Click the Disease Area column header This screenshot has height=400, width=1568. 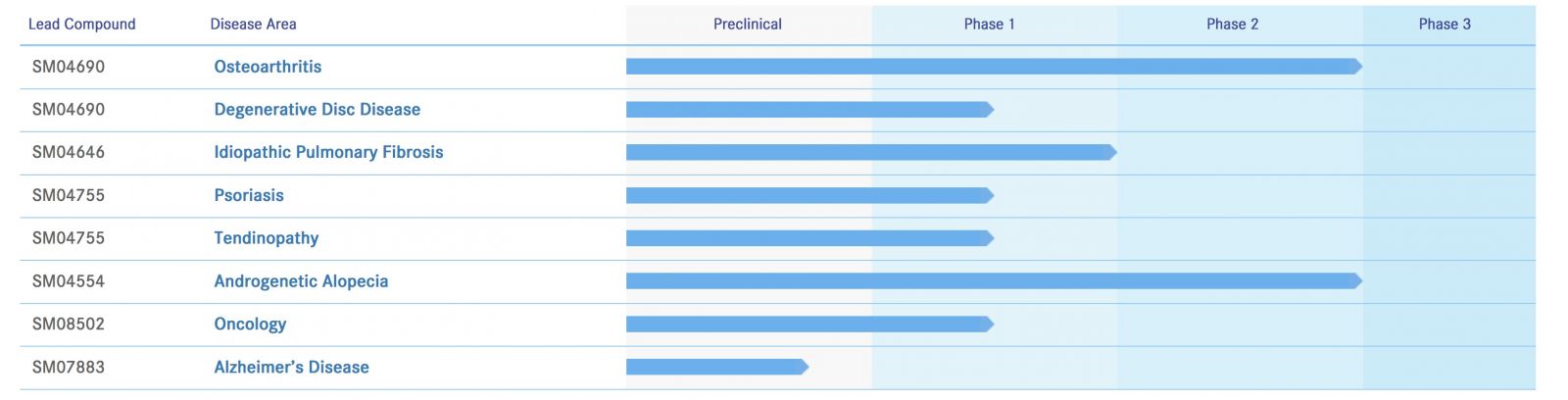(253, 25)
